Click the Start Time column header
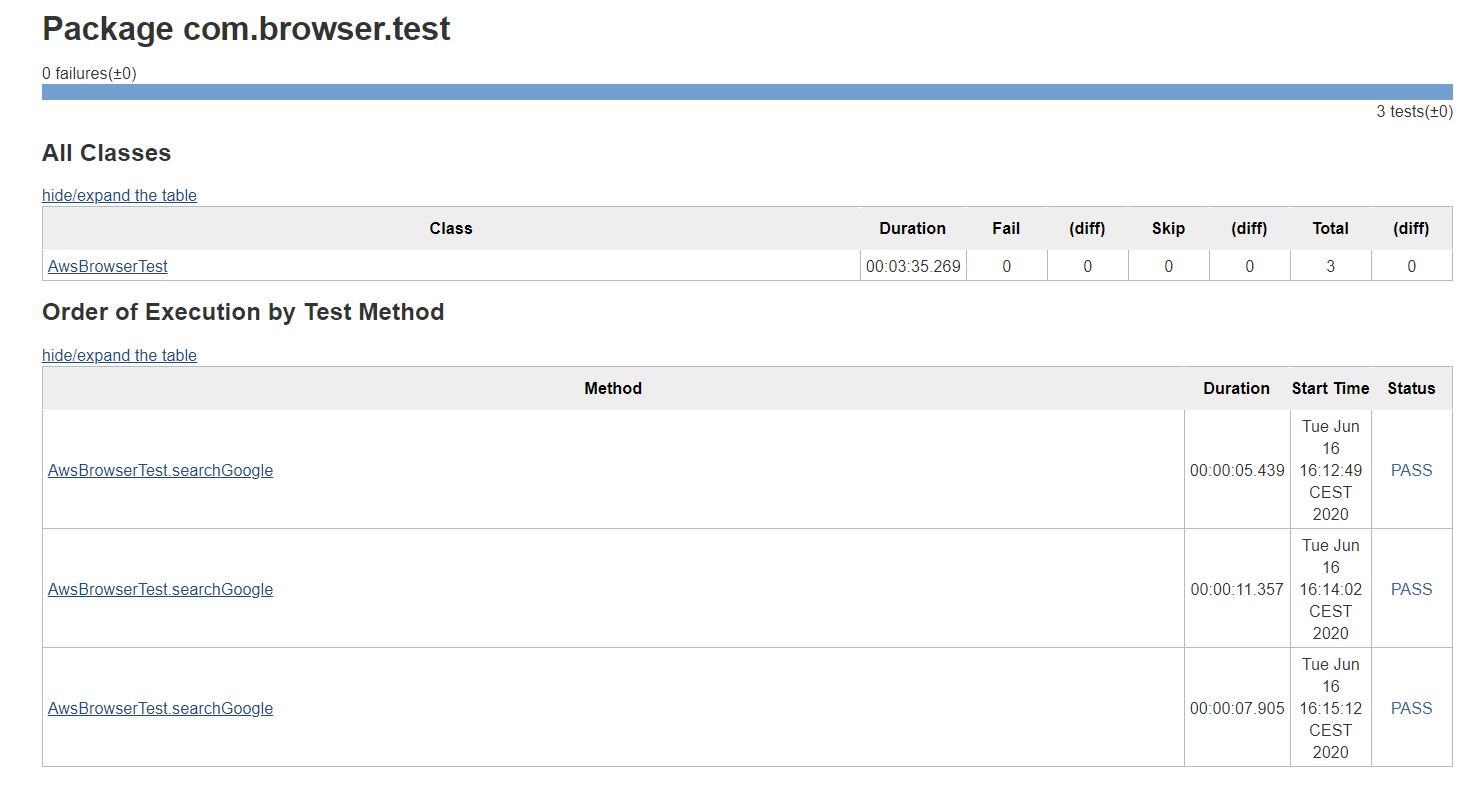Image resolution: width=1470 pixels, height=795 pixels. click(x=1330, y=388)
